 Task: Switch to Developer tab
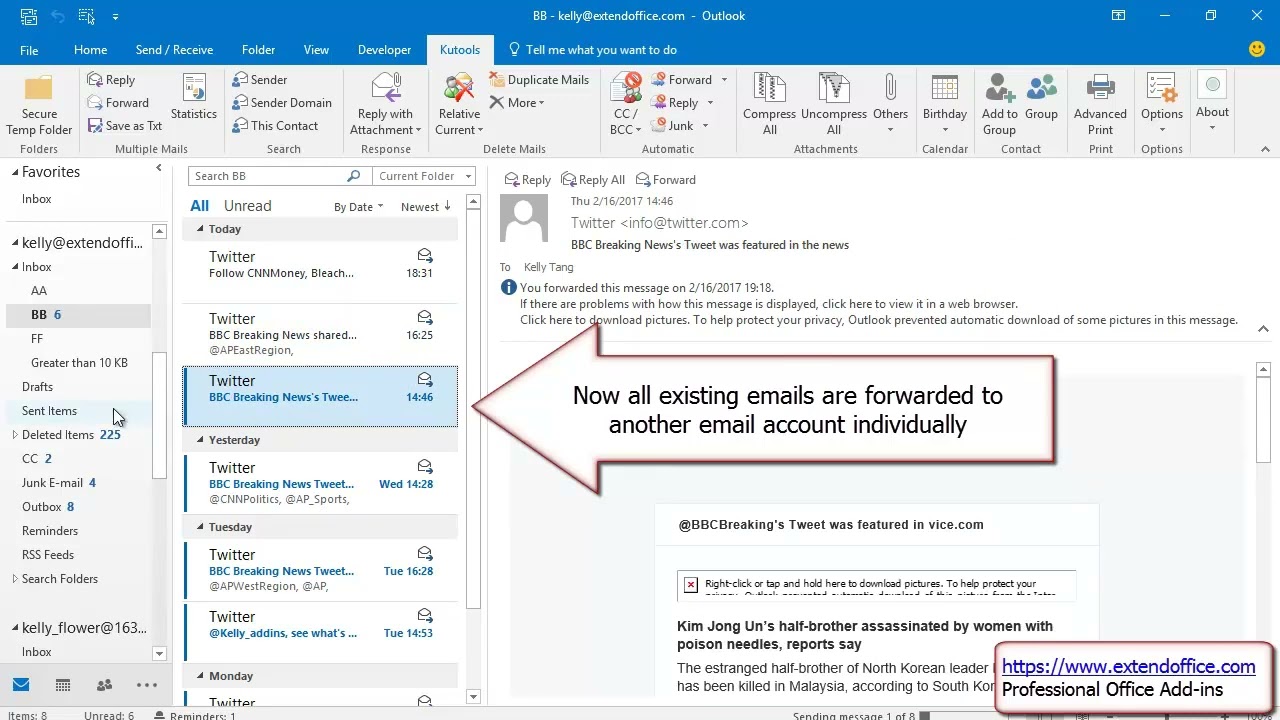point(384,50)
